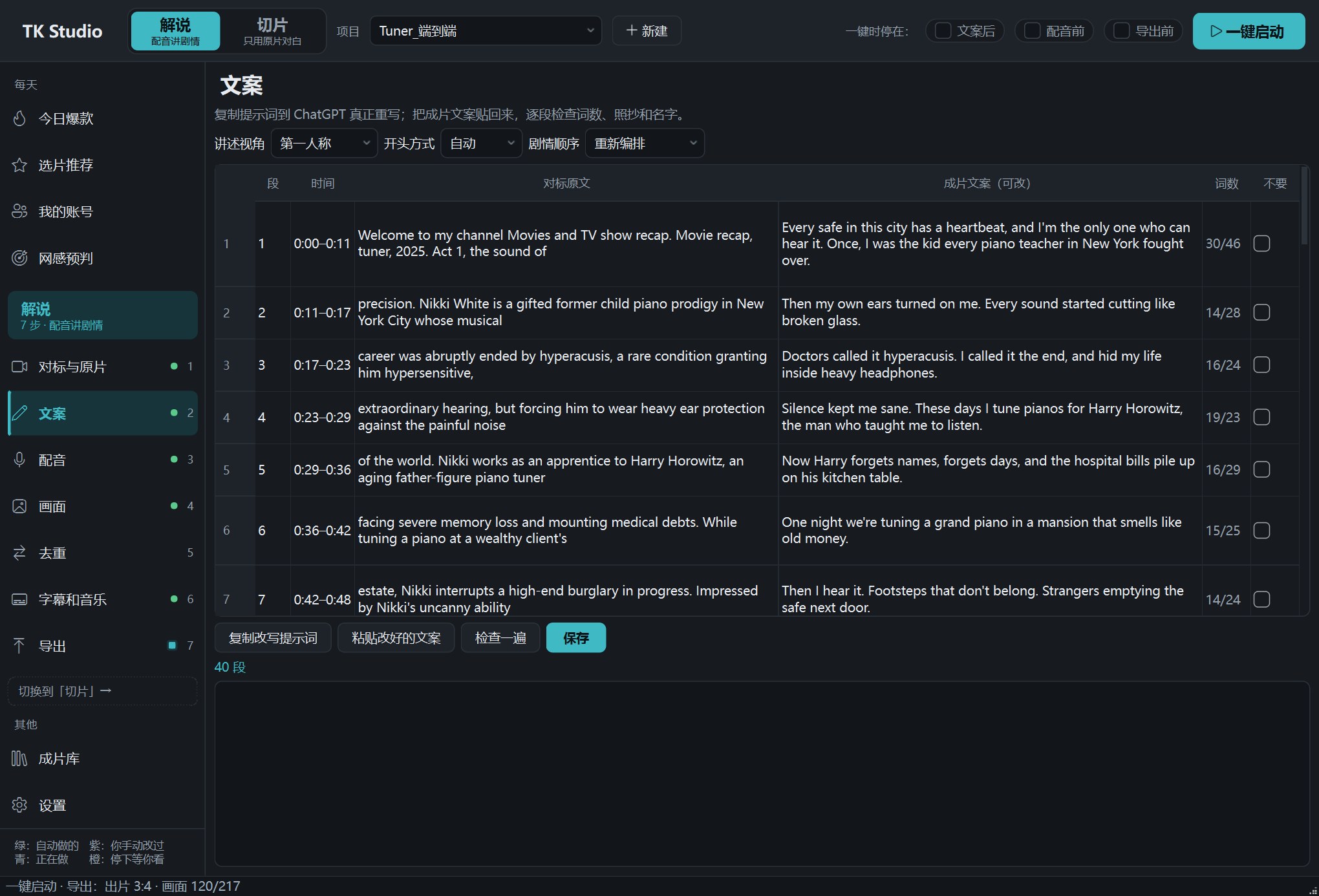This screenshot has width=1319, height=896.
Task: Check 不要 box for segment 1 row
Action: pyautogui.click(x=1261, y=244)
